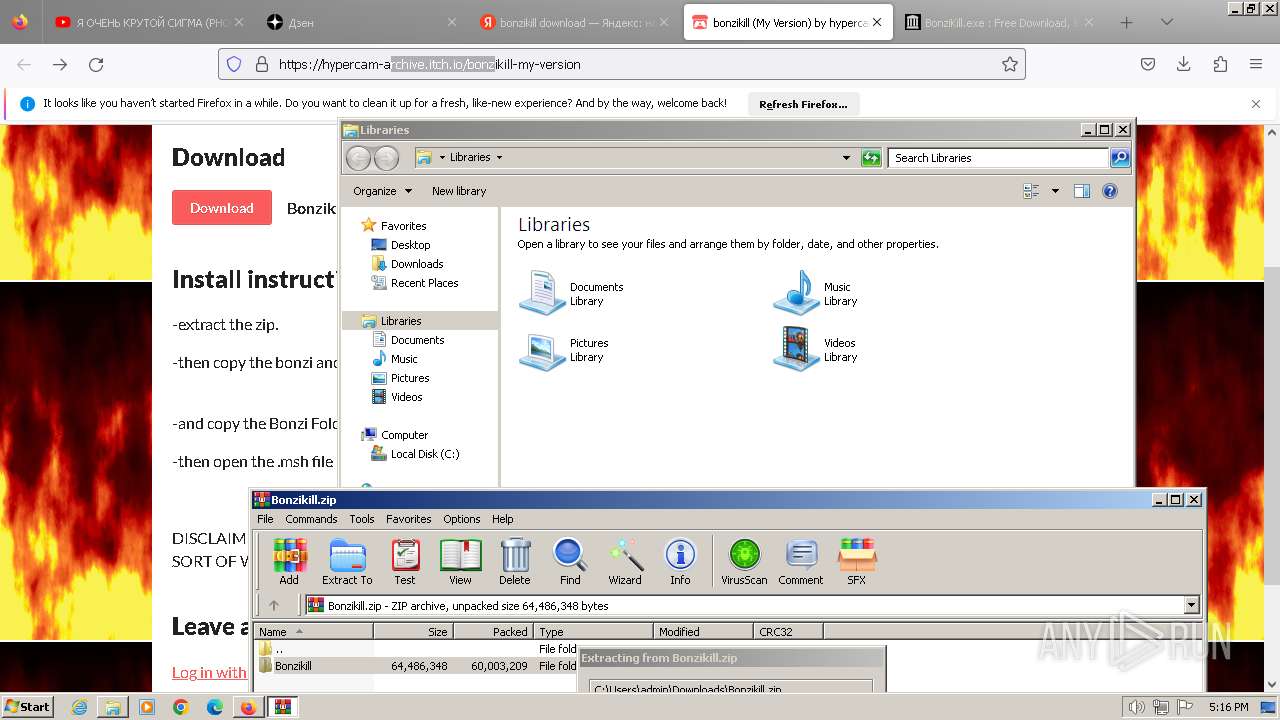Click the change view icon in Explorer
Image resolution: width=1280 pixels, height=720 pixels.
pyautogui.click(x=1031, y=191)
